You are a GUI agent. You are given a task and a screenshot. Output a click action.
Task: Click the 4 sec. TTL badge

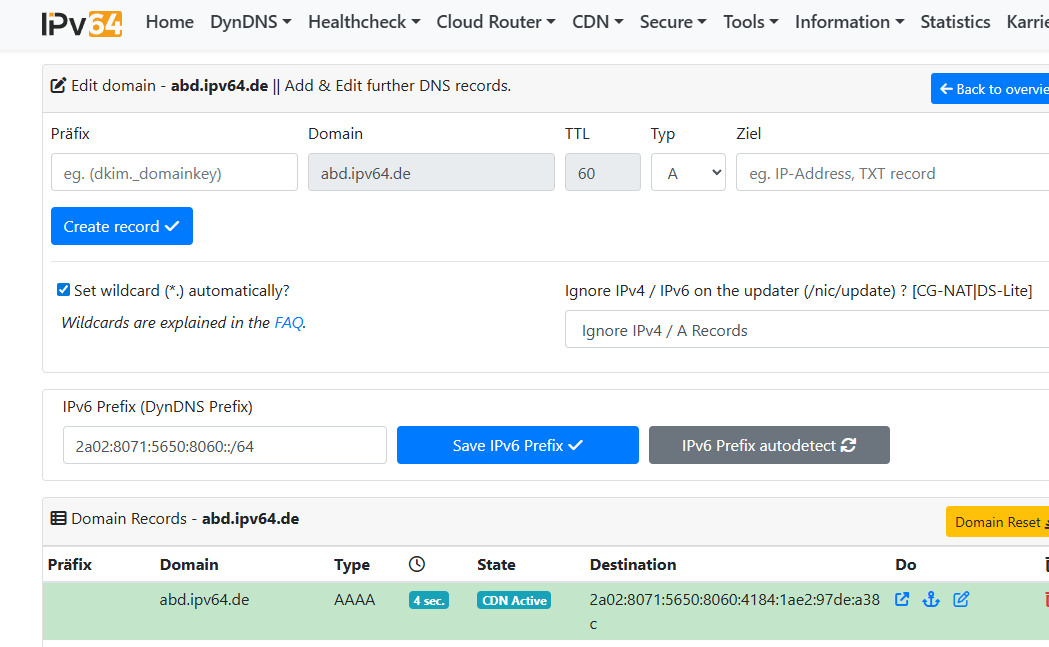click(429, 600)
